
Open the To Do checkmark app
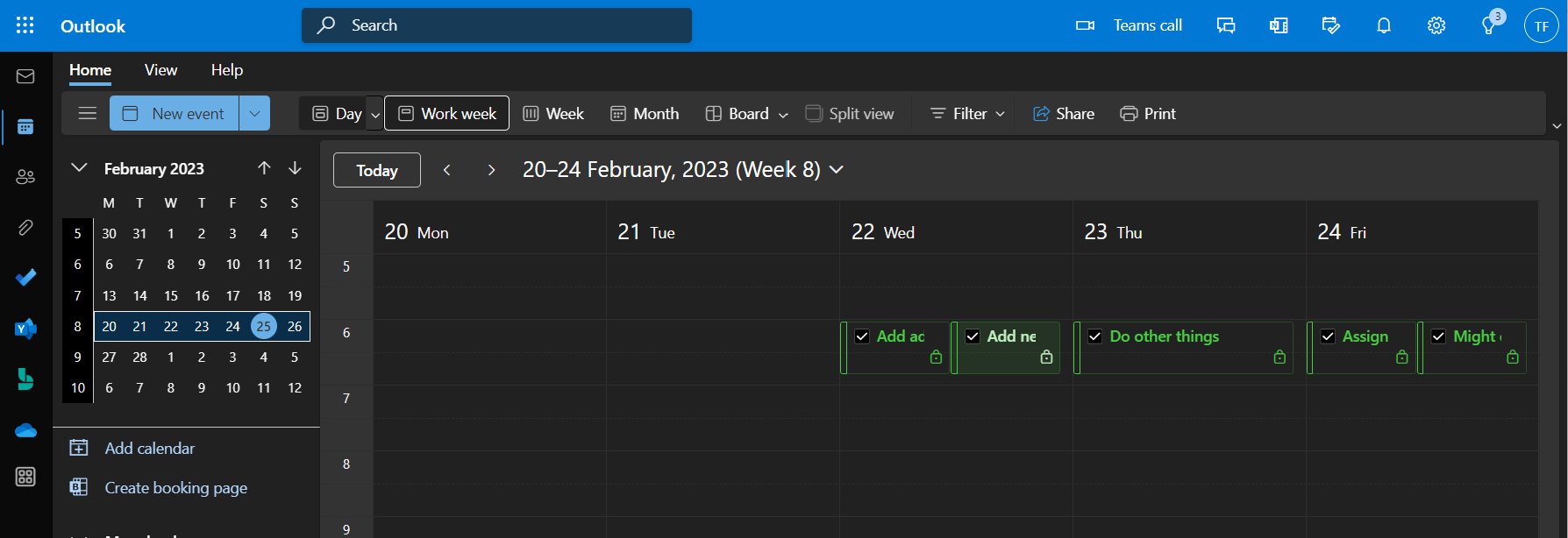25,278
